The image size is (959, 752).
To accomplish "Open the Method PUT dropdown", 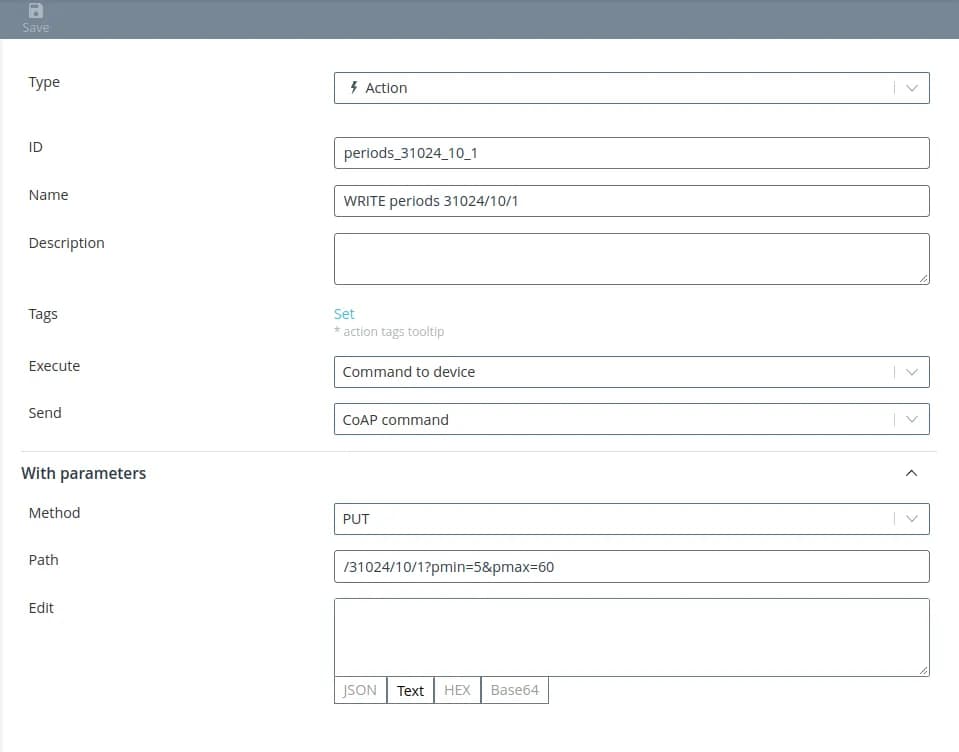I will (631, 519).
